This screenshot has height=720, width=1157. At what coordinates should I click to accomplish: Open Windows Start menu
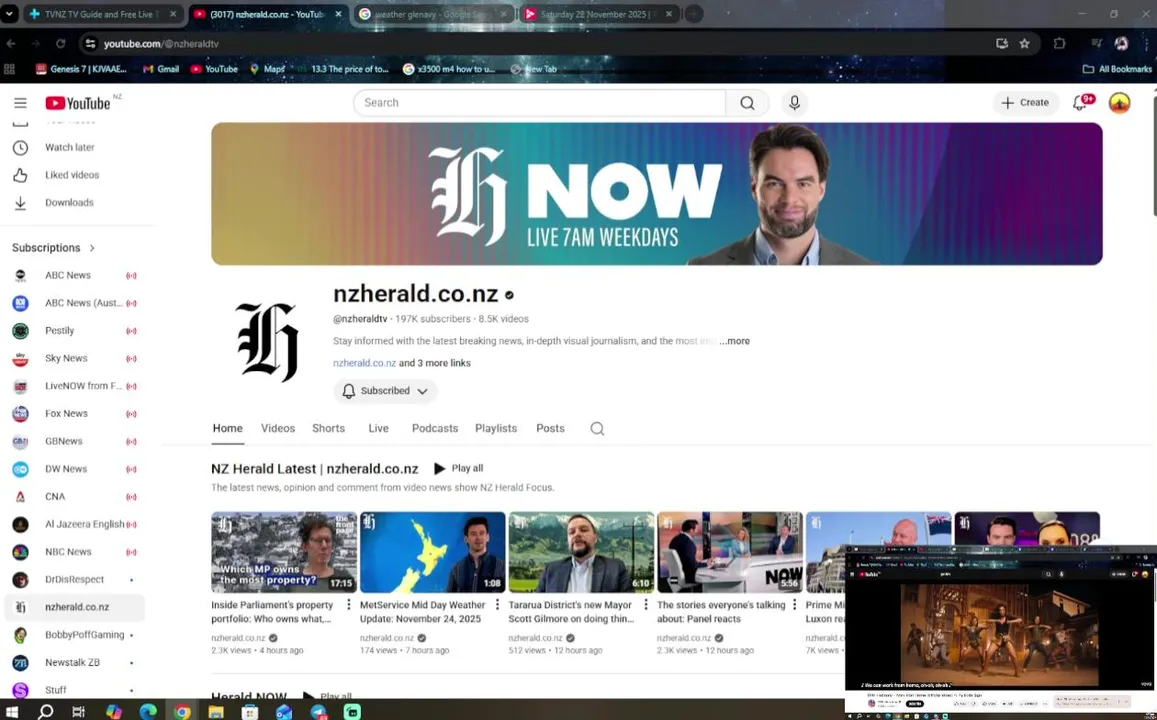click(x=12, y=712)
